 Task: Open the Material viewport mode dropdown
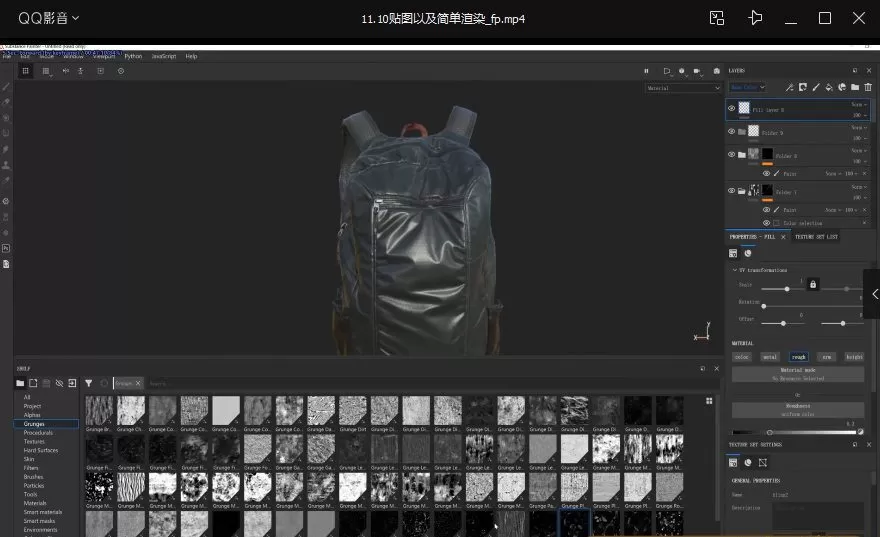[683, 88]
